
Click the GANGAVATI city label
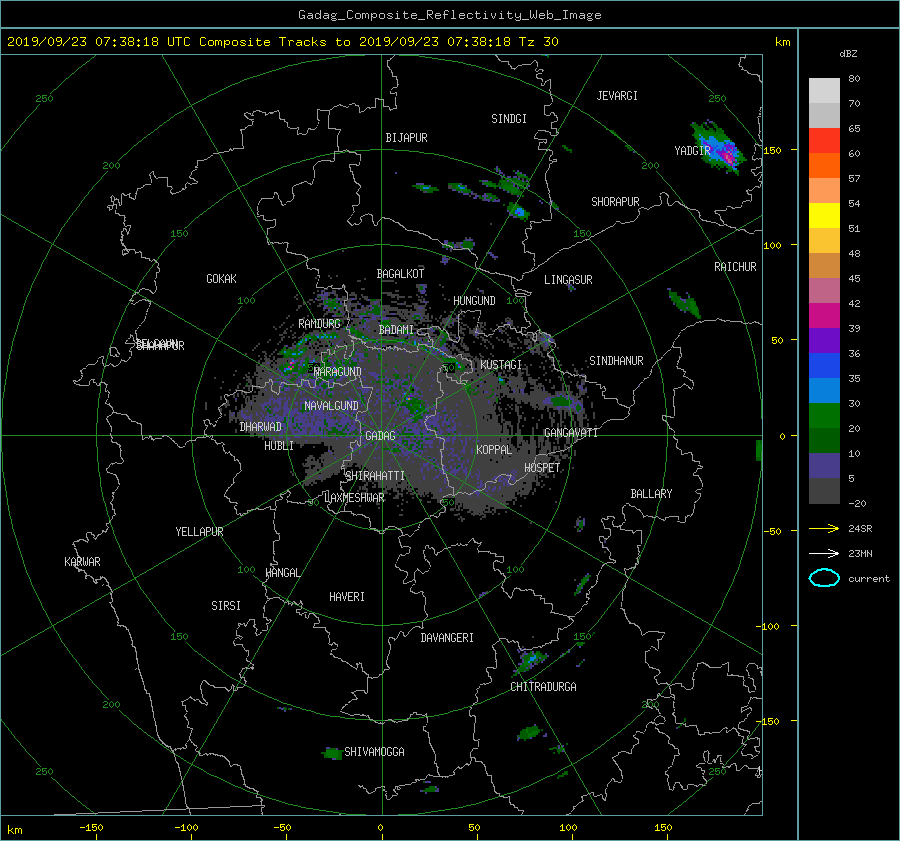point(571,433)
